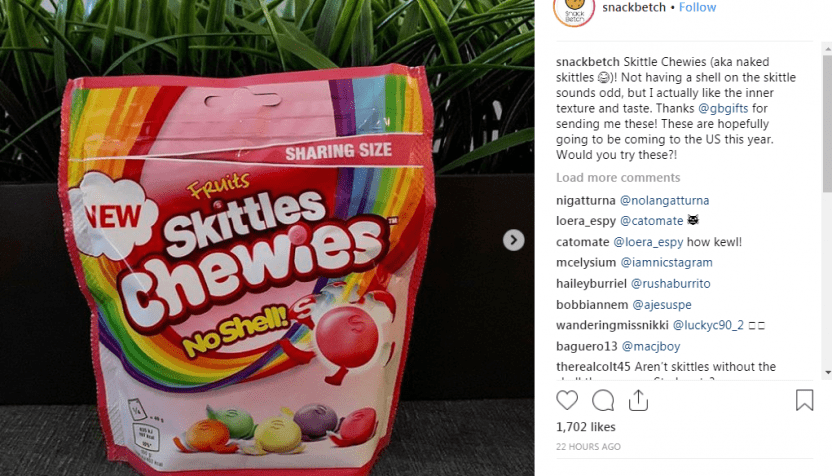Go to the next photo with the arrow
The image size is (832, 476).
tap(513, 240)
